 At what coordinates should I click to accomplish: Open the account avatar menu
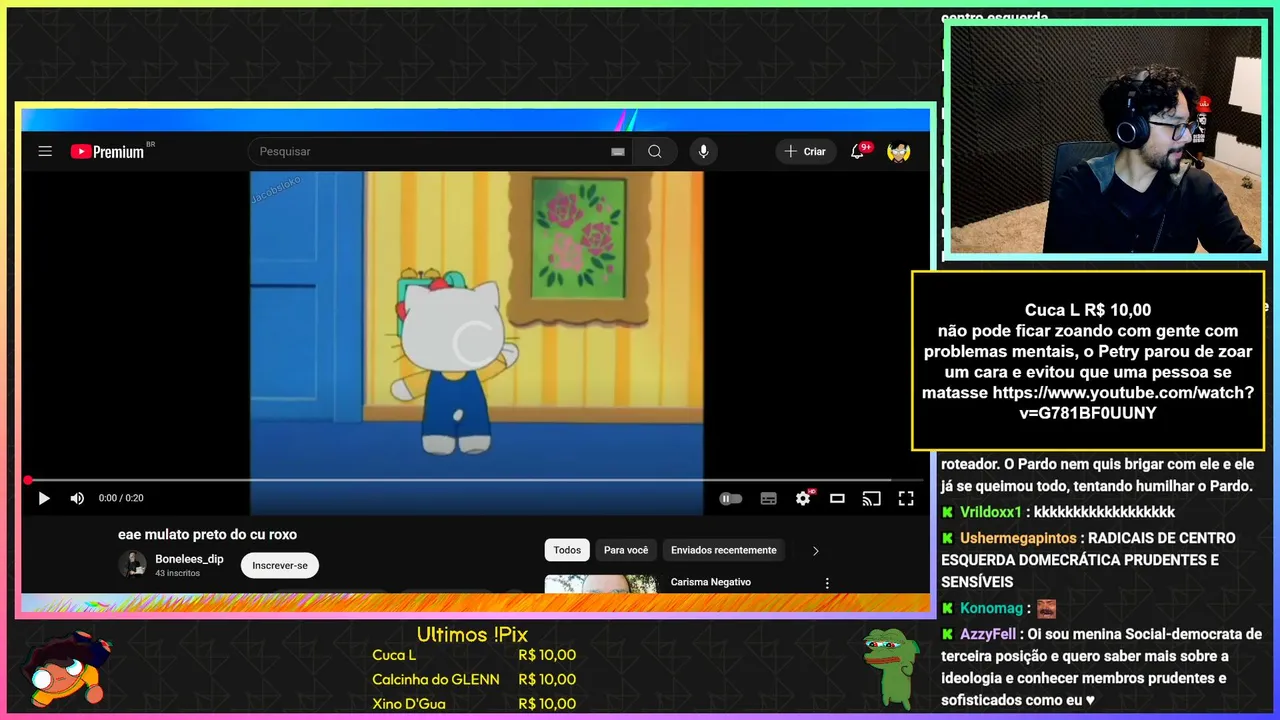click(898, 151)
